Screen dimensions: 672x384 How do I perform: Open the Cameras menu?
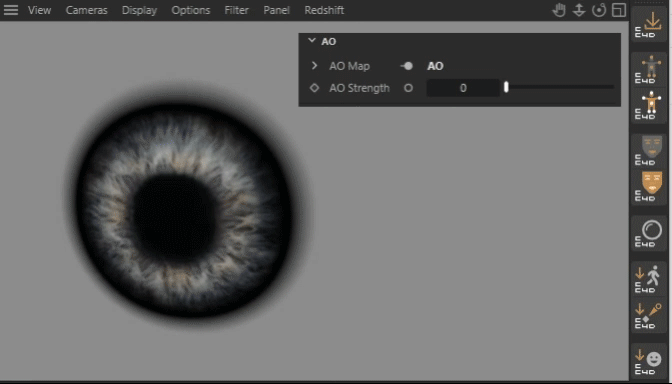point(86,10)
